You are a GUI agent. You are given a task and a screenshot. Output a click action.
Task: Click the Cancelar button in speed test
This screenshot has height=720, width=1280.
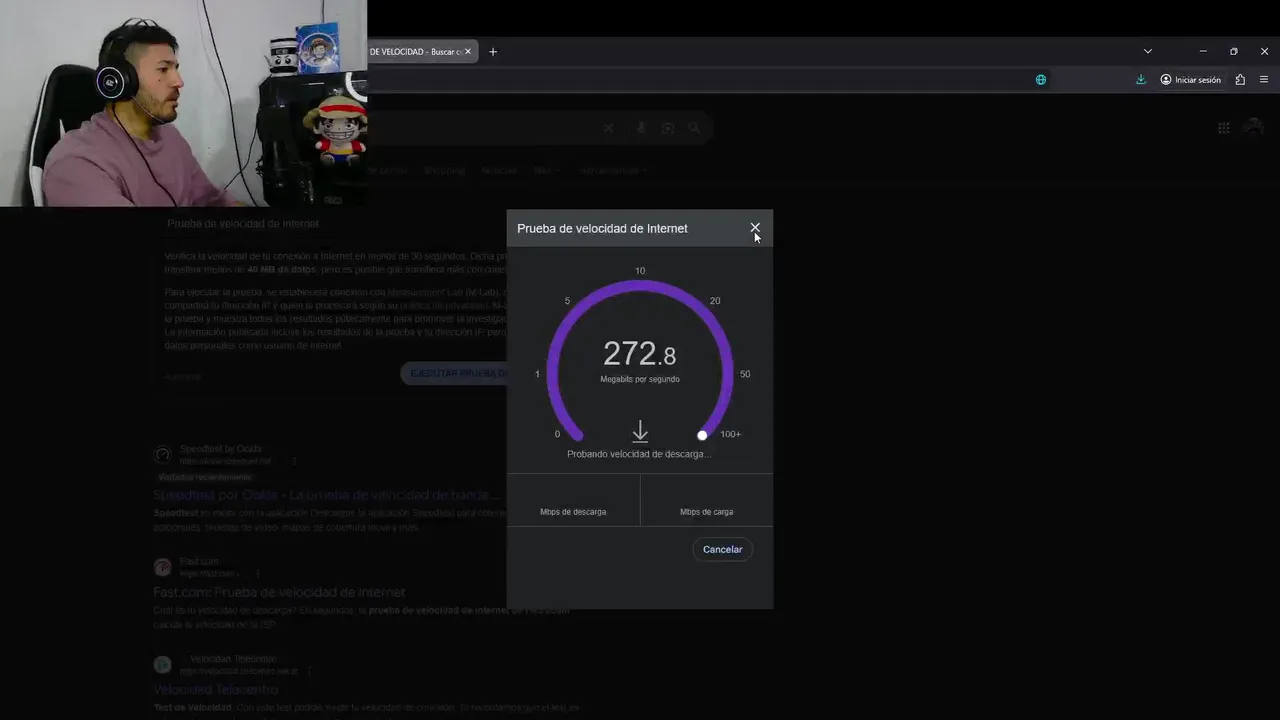722,549
